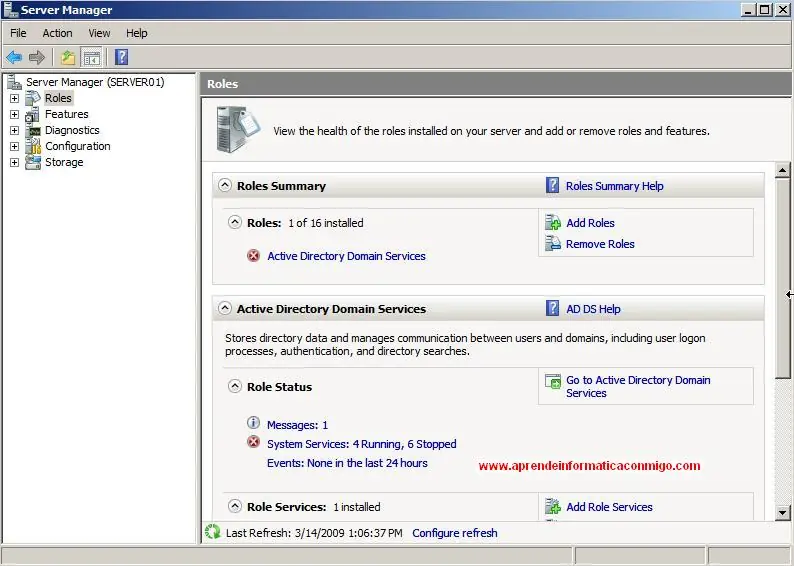This screenshot has height=566, width=794.
Task: Open the Action menu
Action: 57,33
